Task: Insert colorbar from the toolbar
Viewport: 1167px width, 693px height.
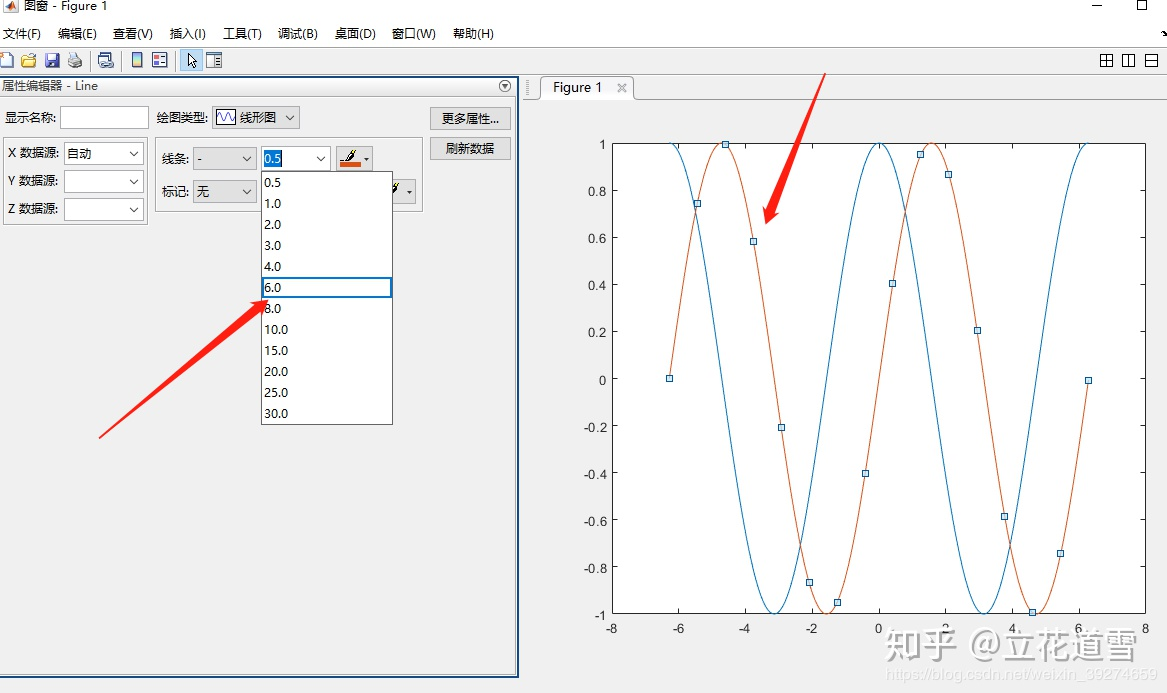Action: (137, 60)
